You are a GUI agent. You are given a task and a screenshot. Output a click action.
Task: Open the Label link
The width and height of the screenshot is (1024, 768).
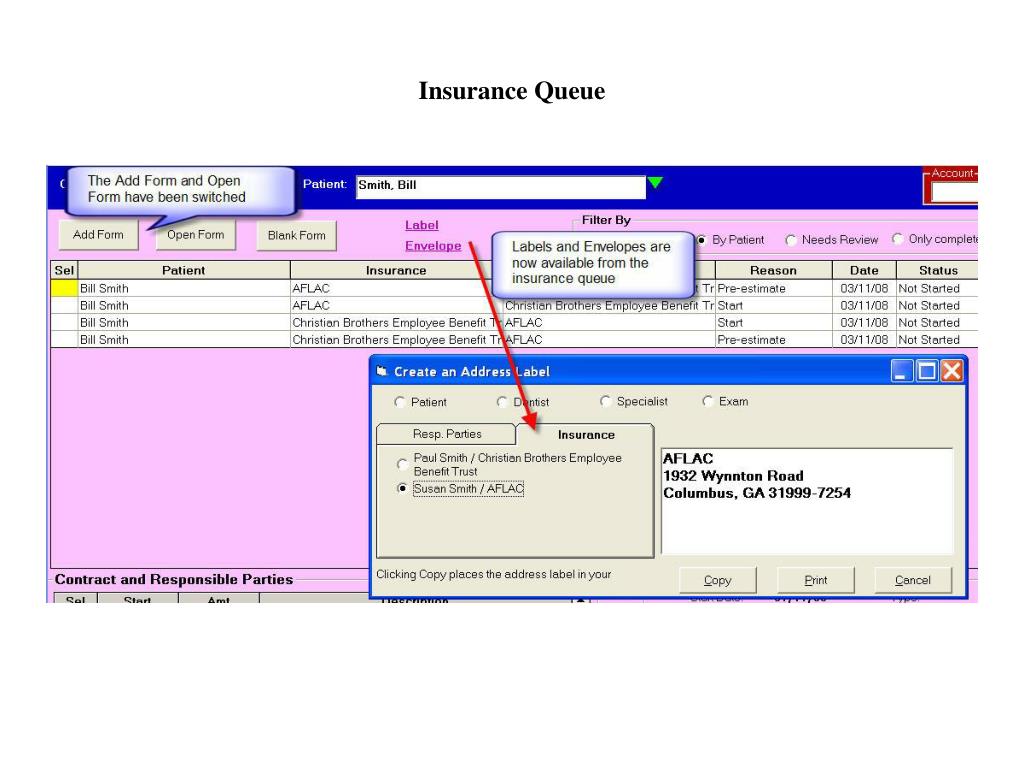coord(421,225)
